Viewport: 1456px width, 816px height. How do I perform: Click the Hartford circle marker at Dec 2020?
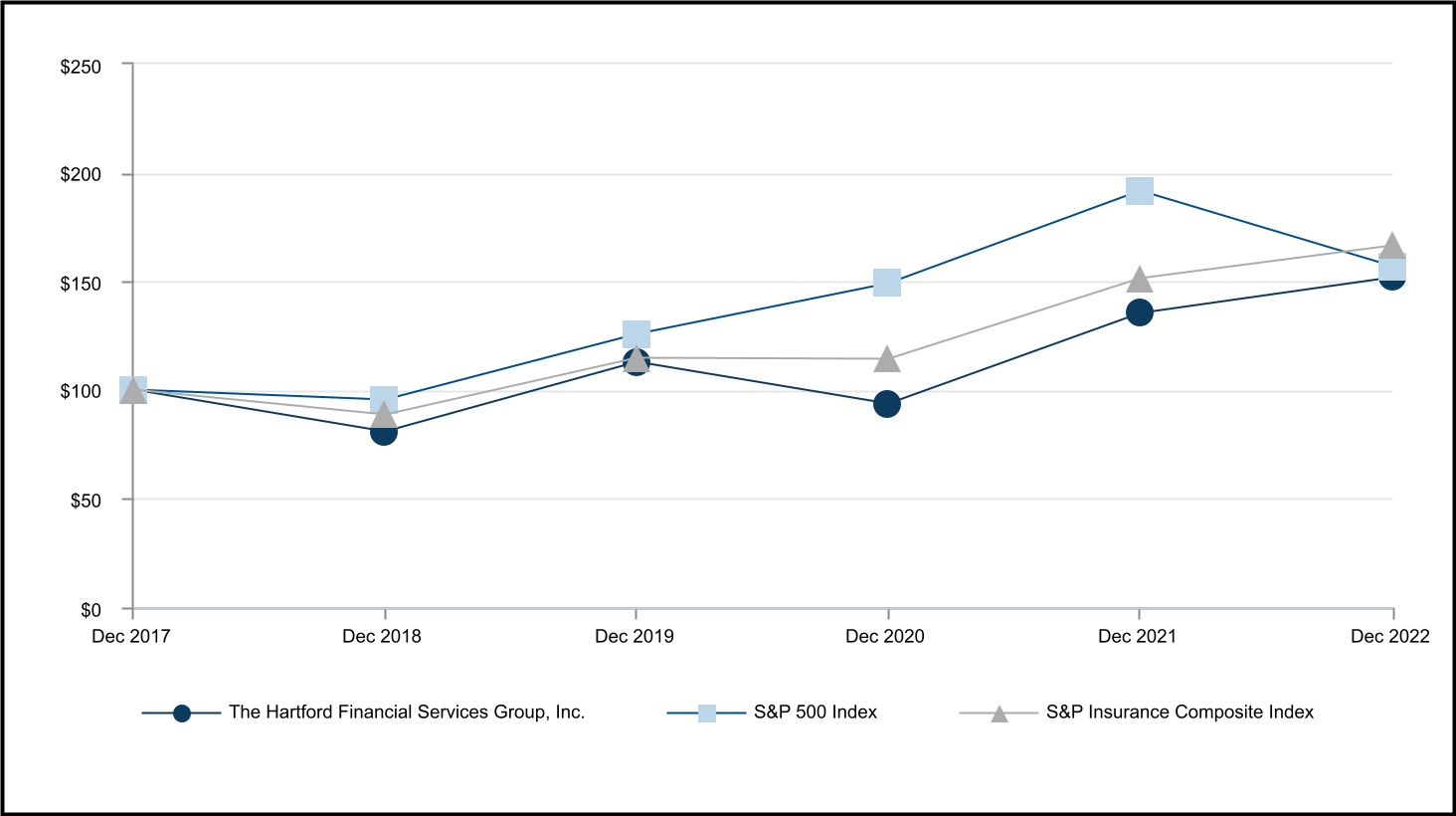click(886, 404)
